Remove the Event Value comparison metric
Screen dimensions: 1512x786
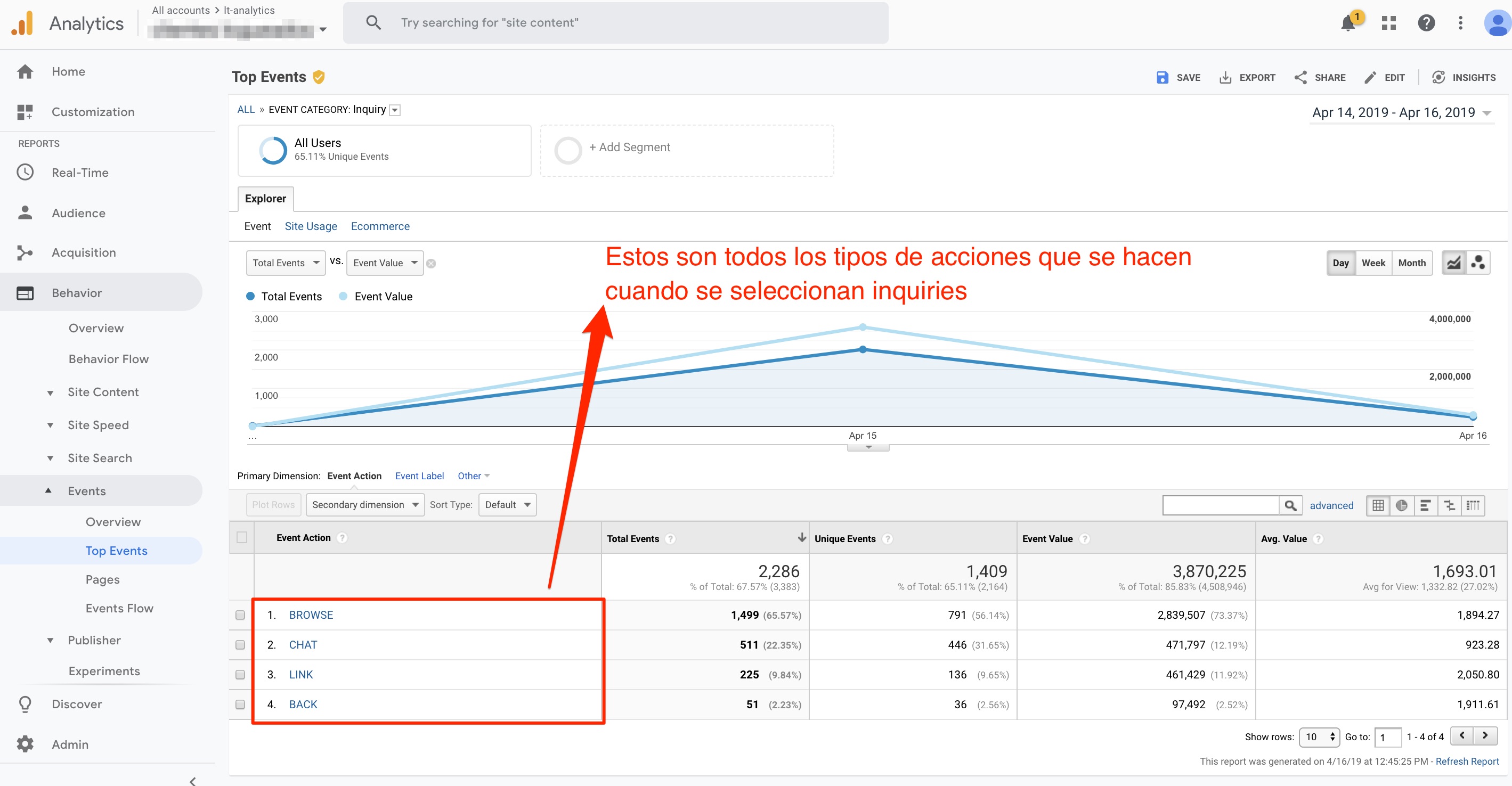coord(431,264)
